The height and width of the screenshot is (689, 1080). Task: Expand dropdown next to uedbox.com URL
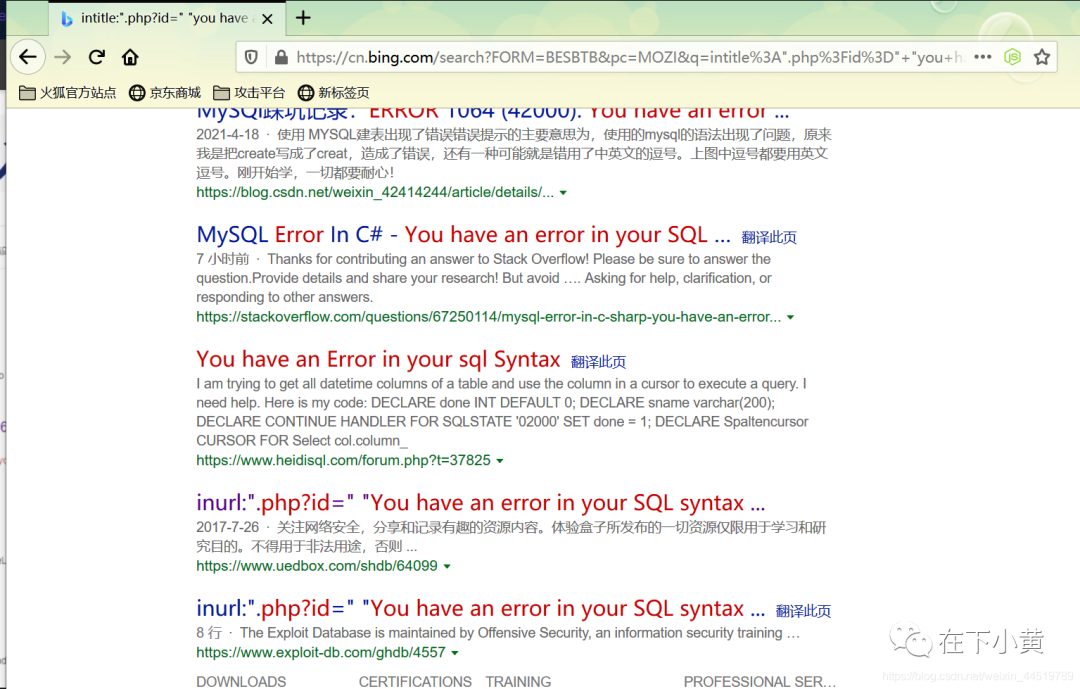tap(447, 566)
